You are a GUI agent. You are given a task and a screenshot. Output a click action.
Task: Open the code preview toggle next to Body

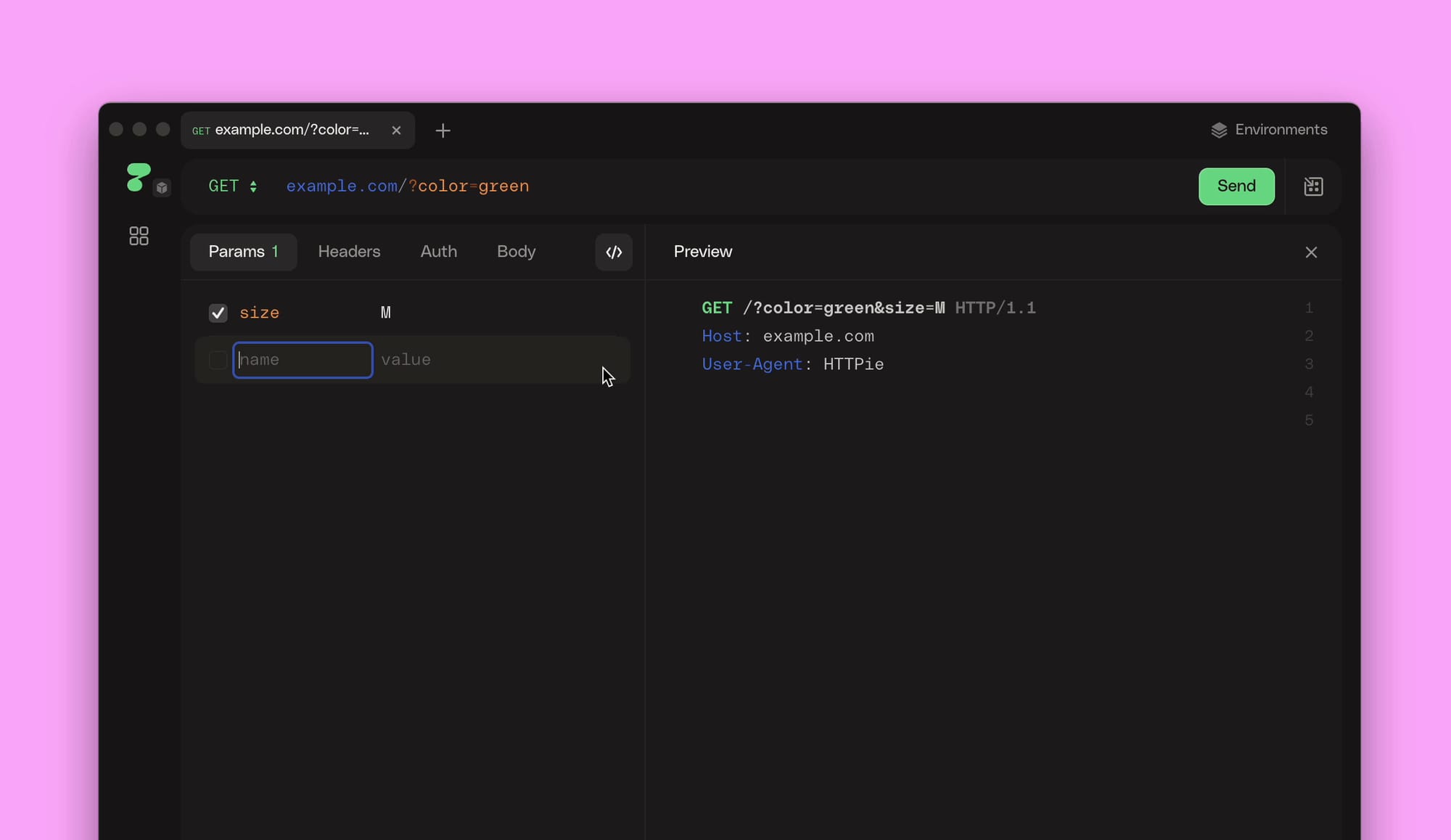coord(613,252)
